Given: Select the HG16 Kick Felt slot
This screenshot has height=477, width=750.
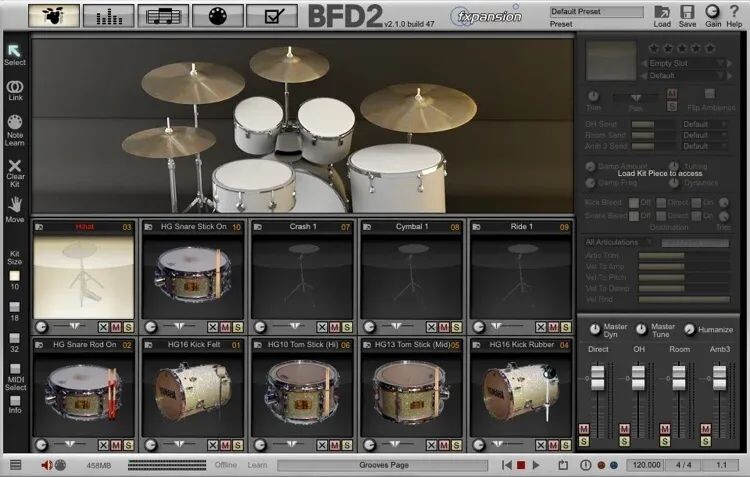Looking at the screenshot, I should point(193,395).
